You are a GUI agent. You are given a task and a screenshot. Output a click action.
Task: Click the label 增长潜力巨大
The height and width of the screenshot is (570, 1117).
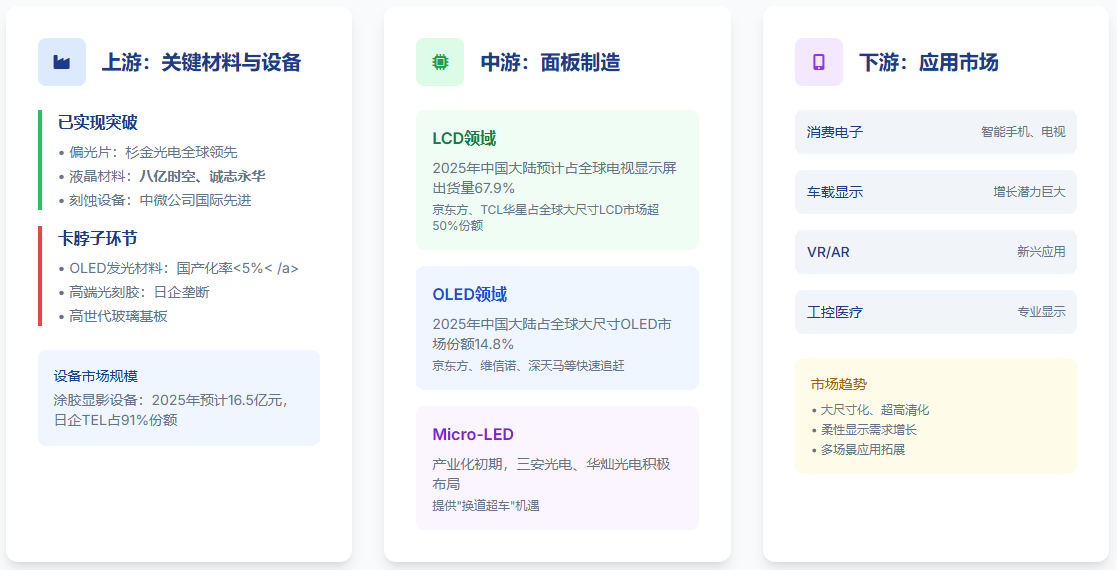point(1029,192)
